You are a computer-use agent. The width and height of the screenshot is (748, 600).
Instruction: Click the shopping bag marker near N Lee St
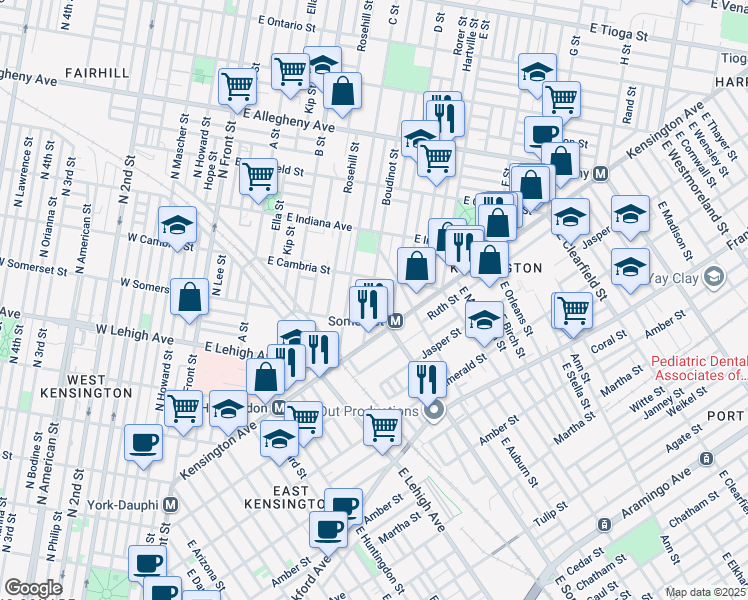[189, 300]
